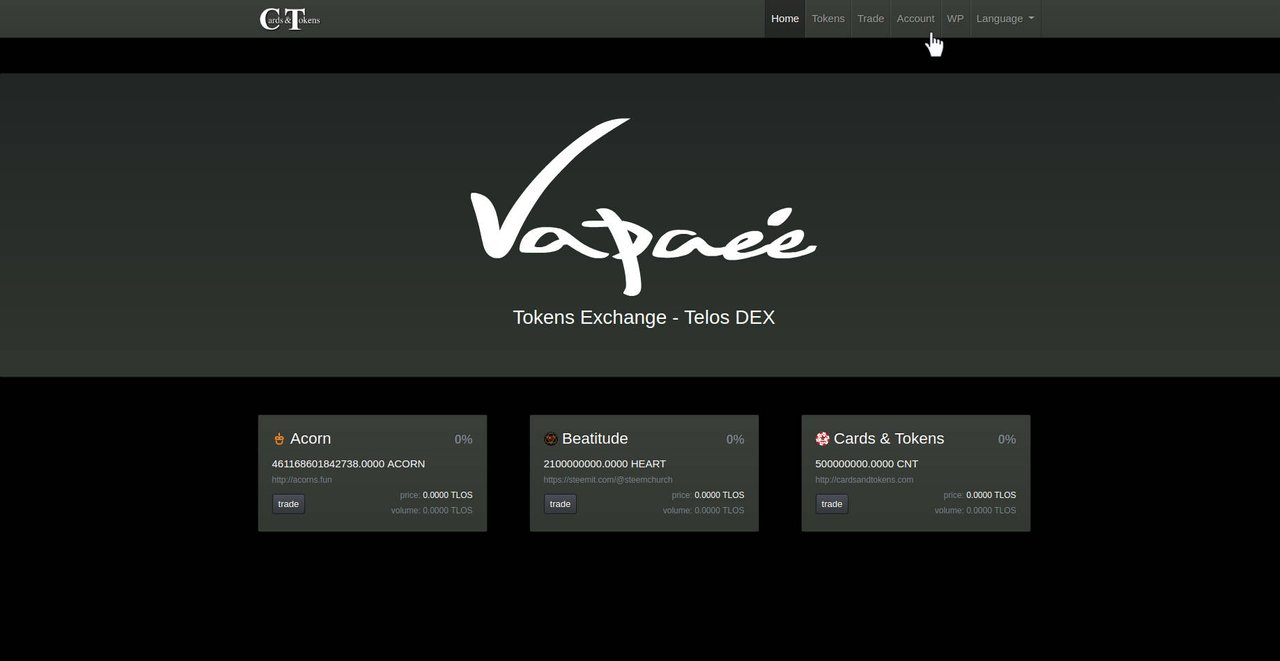Click the Acorn price 0.0000 TLOS
This screenshot has width=1280, height=661.
[x=448, y=495]
